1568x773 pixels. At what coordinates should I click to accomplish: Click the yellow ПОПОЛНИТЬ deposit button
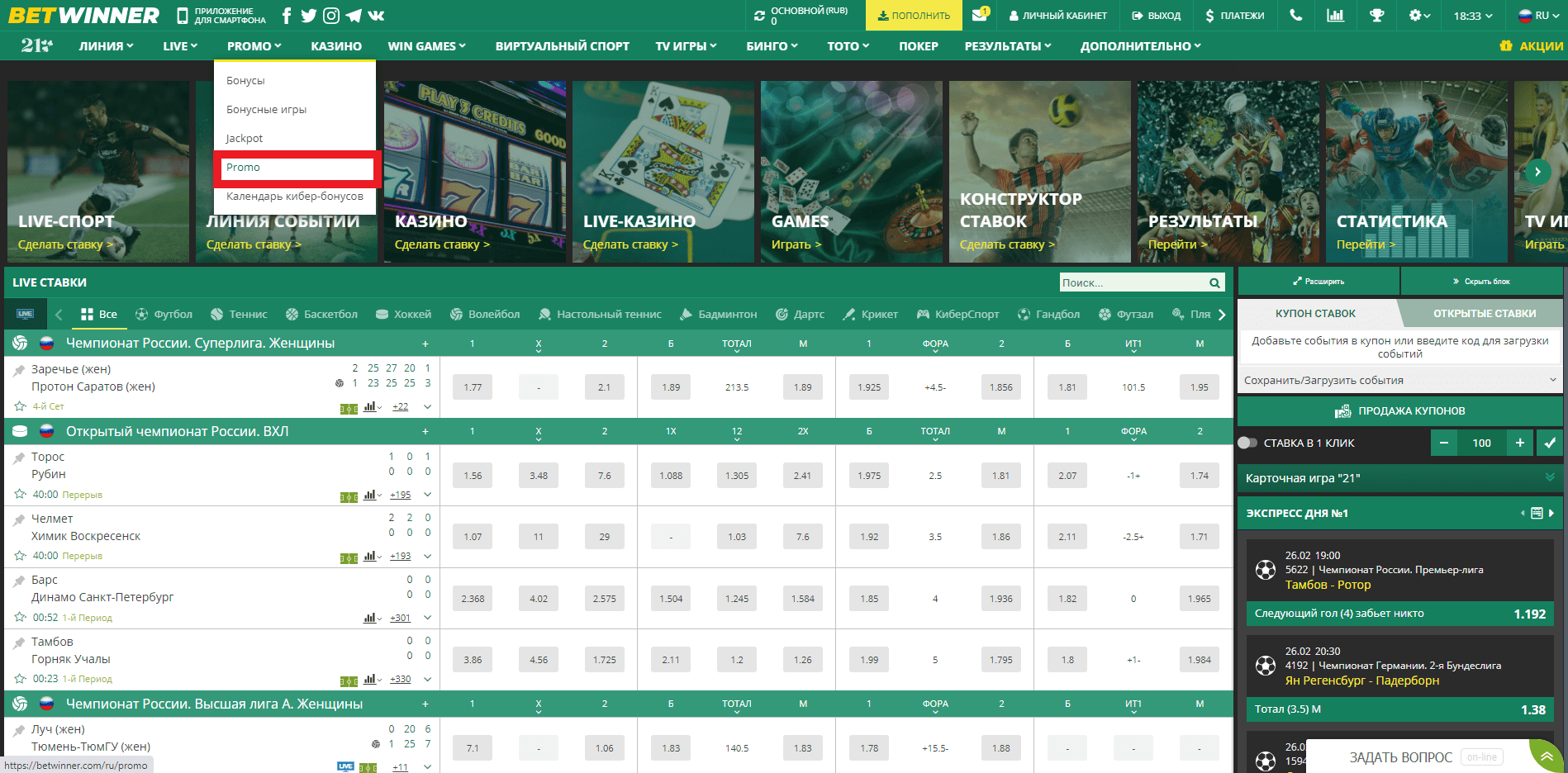(914, 16)
